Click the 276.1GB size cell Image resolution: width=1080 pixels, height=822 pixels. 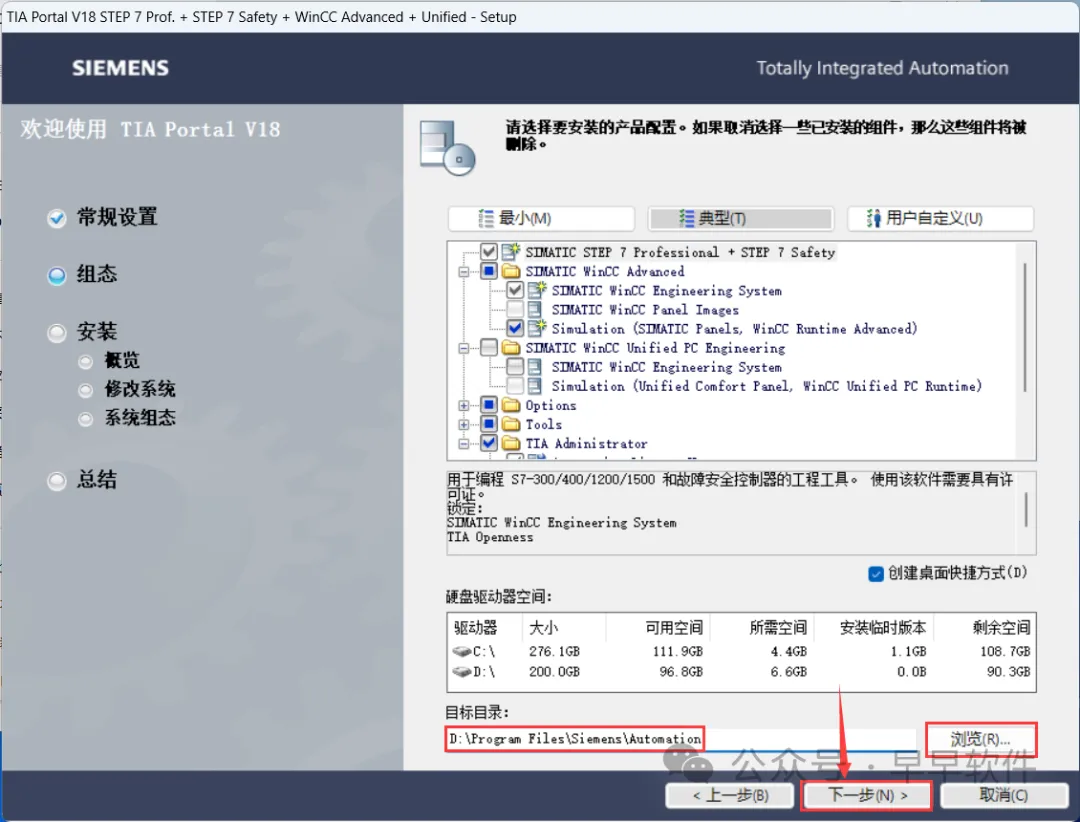[554, 651]
